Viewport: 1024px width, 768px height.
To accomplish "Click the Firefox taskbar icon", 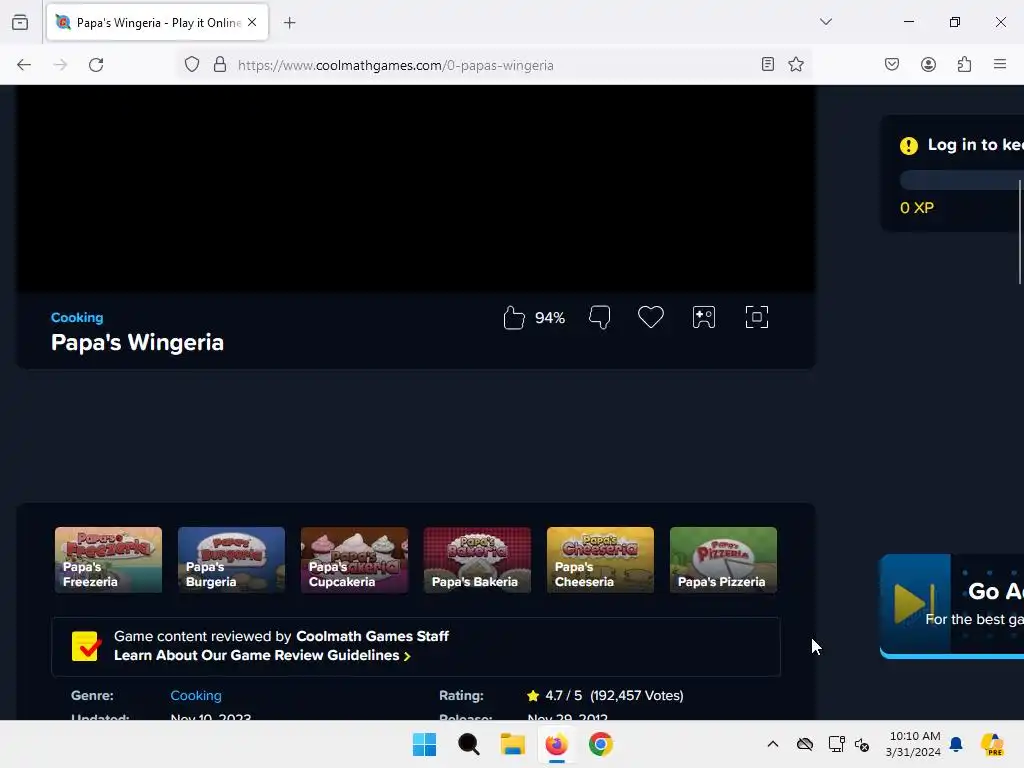I will tap(556, 744).
